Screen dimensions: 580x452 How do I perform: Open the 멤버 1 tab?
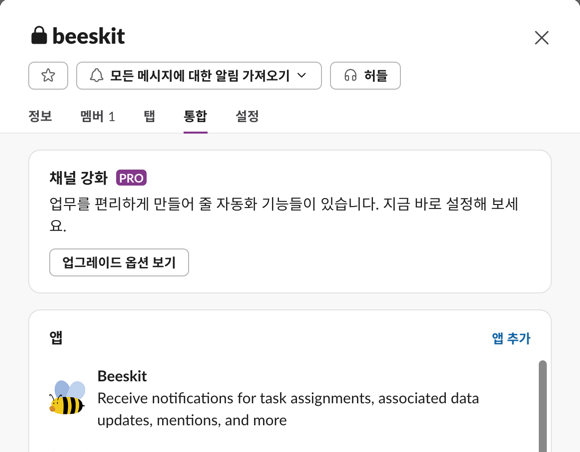[x=98, y=117]
